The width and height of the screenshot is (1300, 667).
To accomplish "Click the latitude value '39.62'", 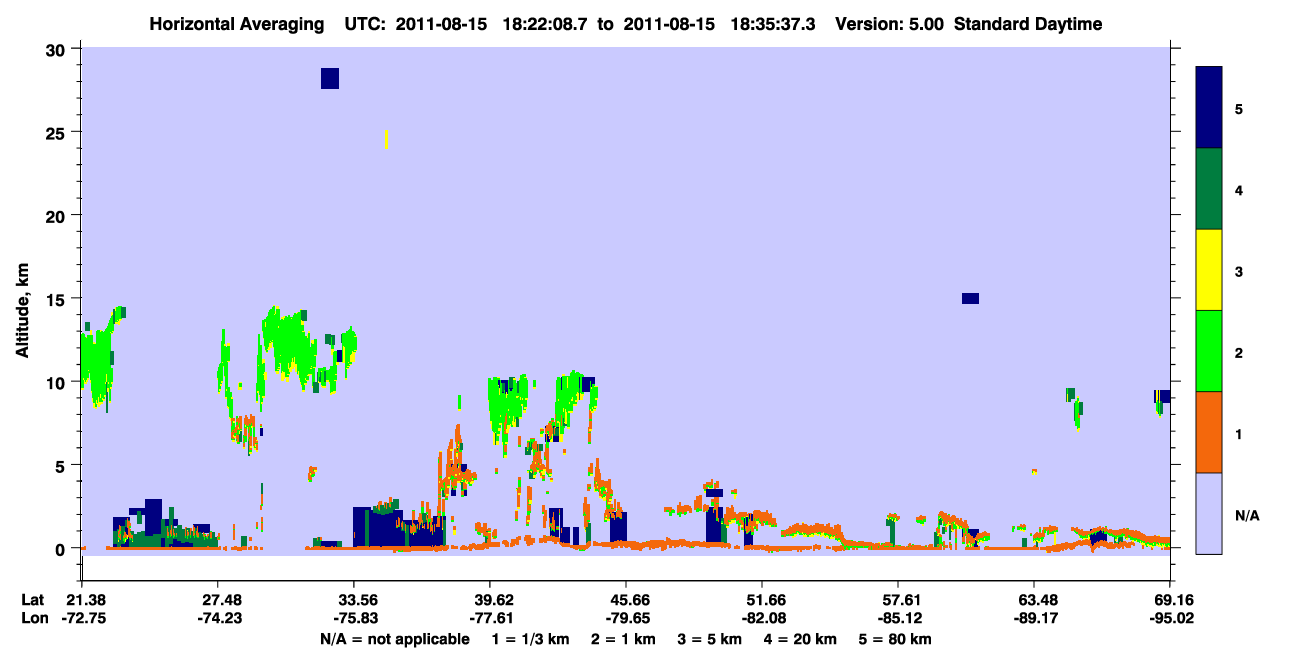I will [x=489, y=600].
